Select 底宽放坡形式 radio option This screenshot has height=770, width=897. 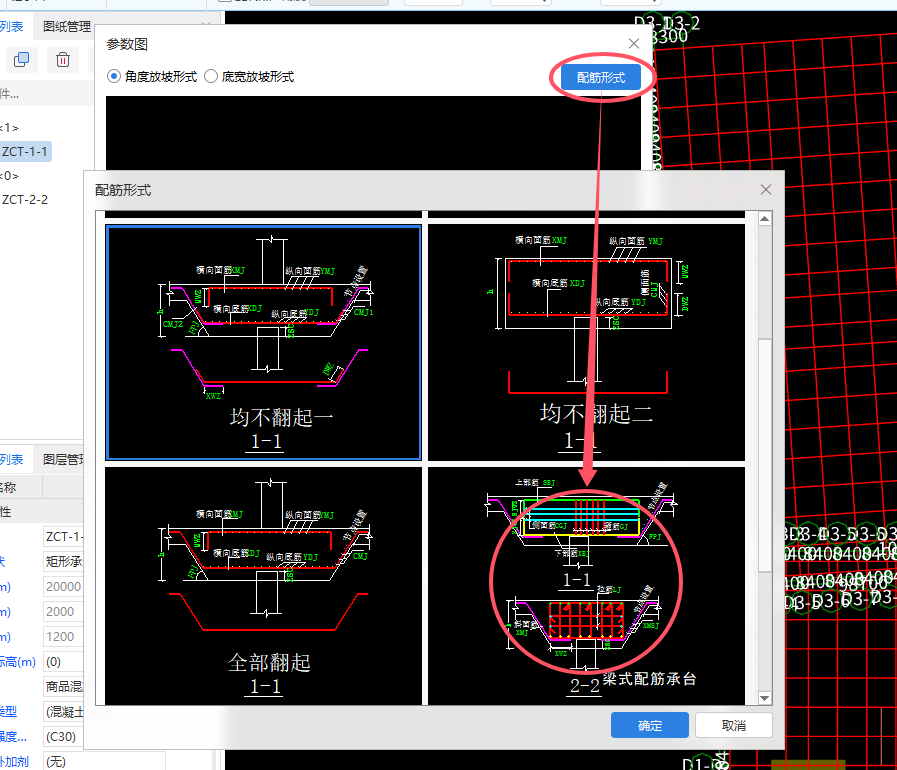(x=249, y=77)
